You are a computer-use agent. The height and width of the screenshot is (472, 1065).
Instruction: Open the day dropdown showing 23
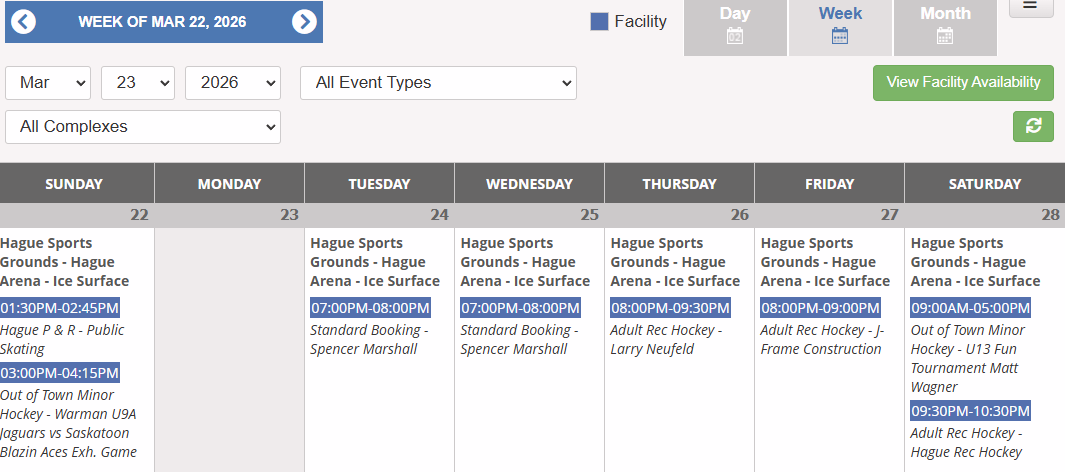point(138,83)
